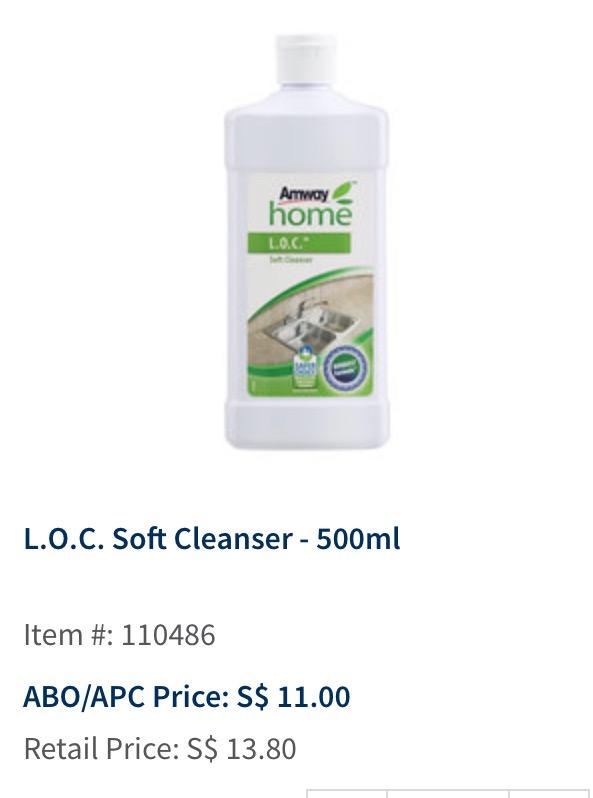Open the L.O.C. Soft Cleanser bottle image
The image size is (593, 798).
click(x=307, y=242)
